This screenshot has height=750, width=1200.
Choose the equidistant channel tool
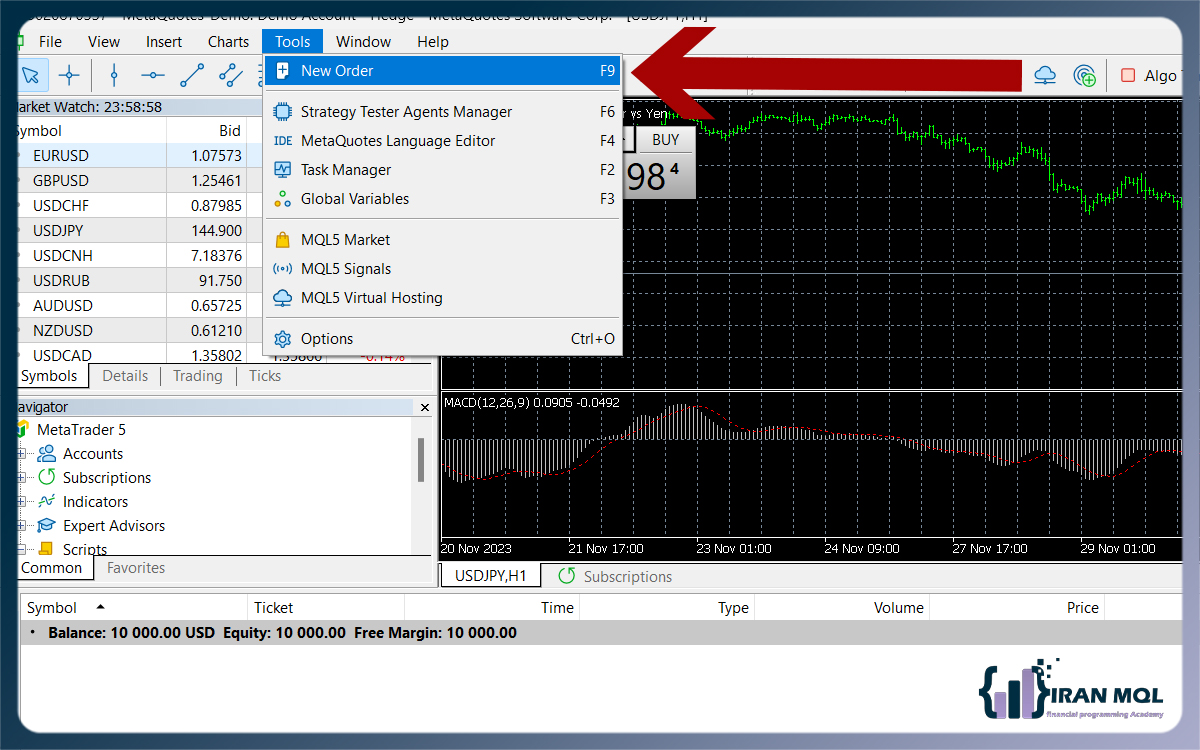pyautogui.click(x=231, y=75)
